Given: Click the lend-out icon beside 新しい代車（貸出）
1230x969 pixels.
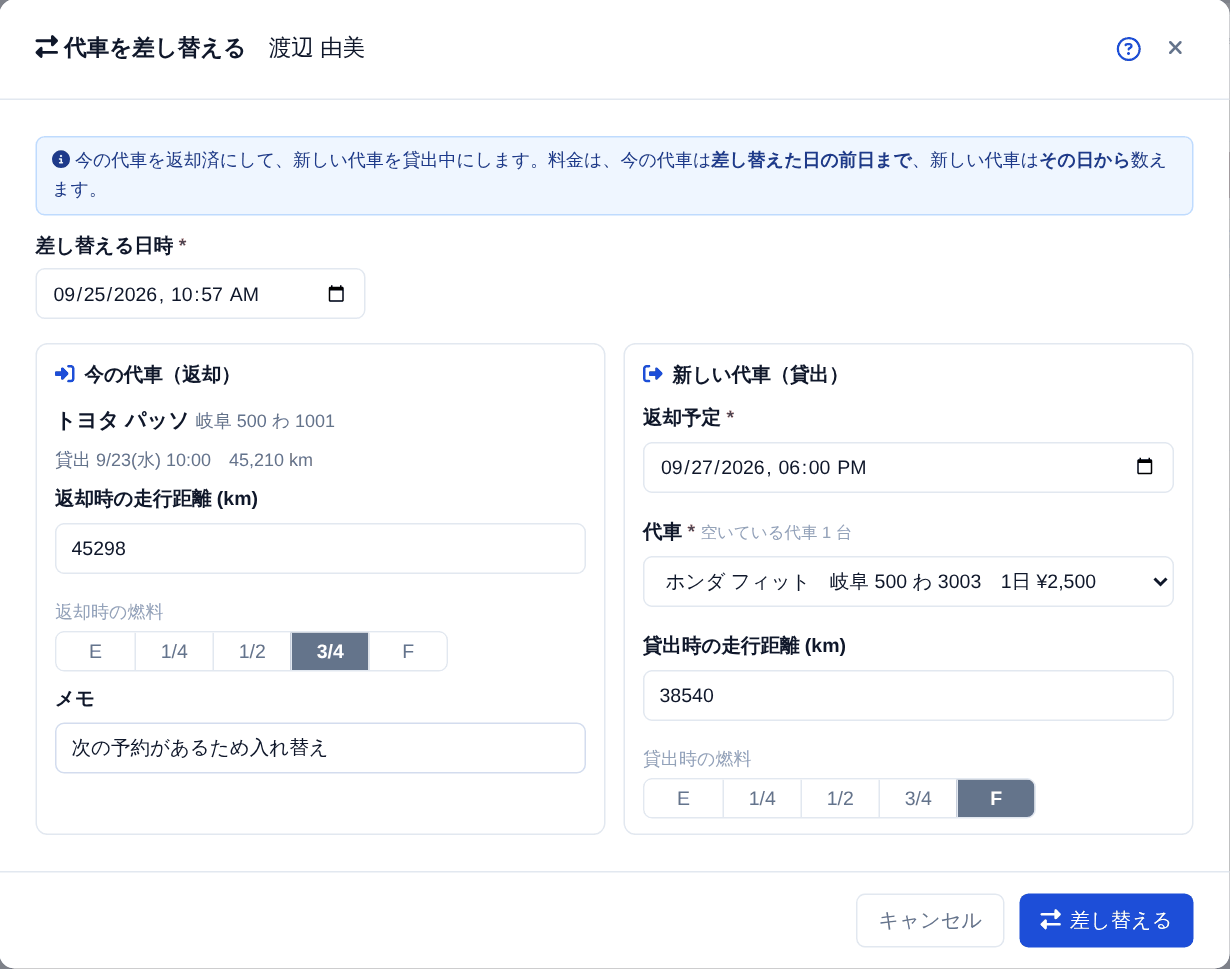Looking at the screenshot, I should pos(653,374).
